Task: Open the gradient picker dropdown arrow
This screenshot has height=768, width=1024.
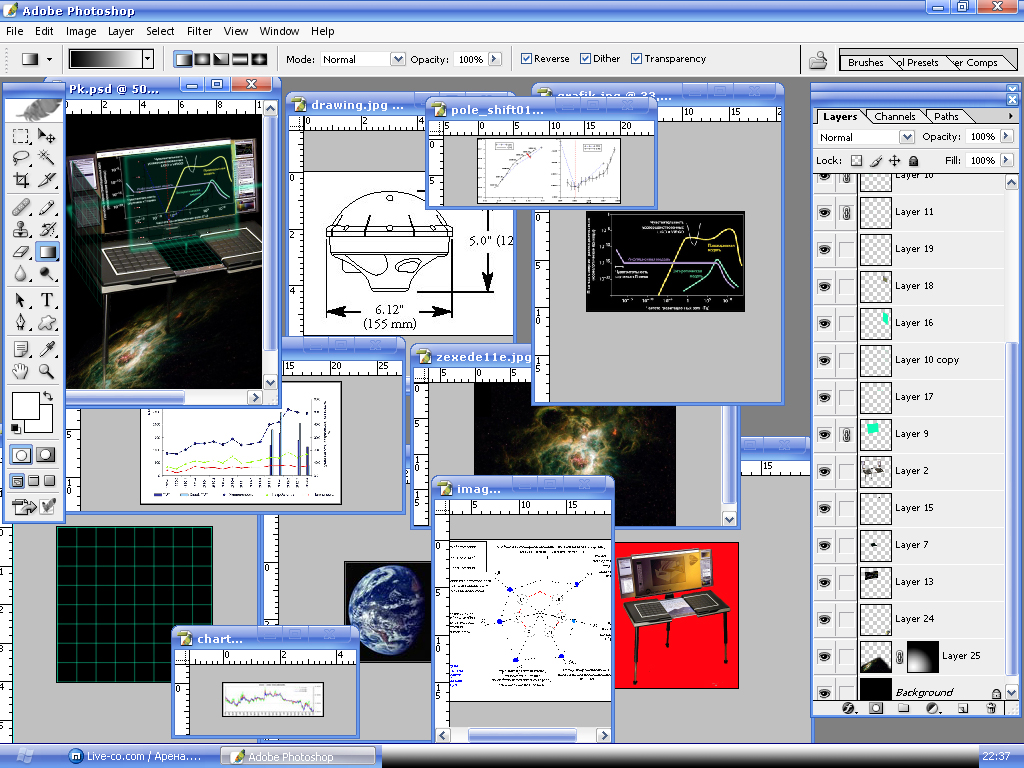Action: (148, 59)
